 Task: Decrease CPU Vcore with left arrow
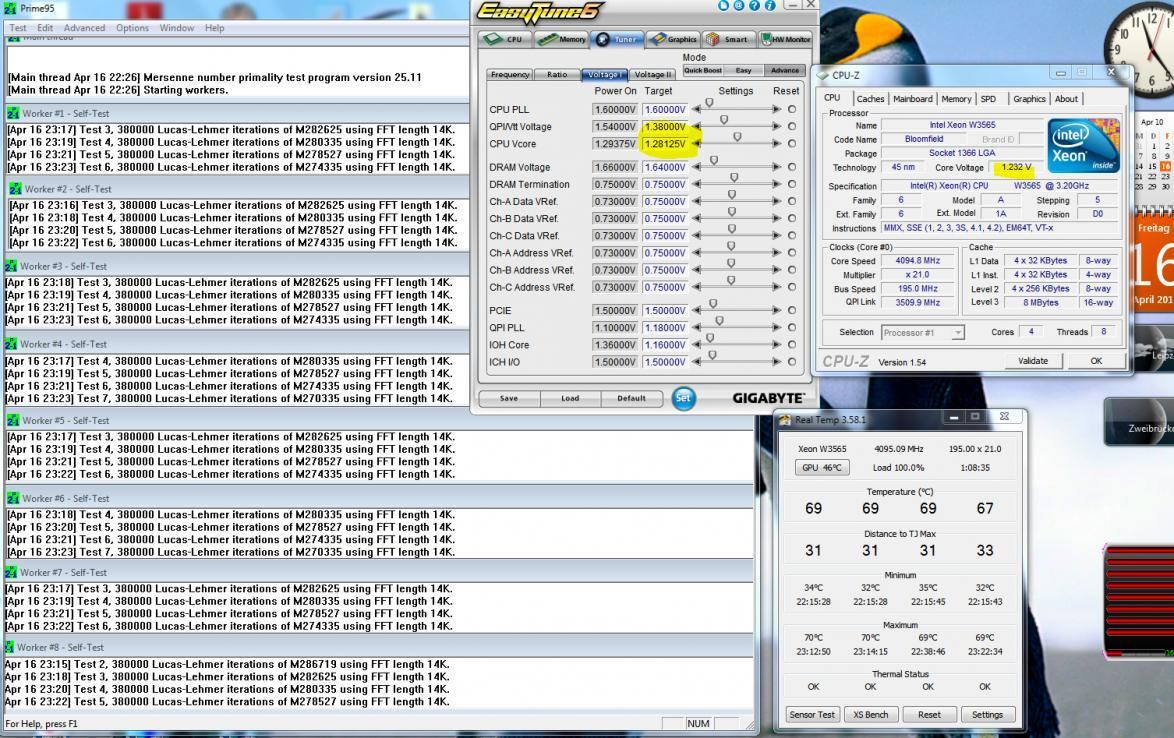[x=696, y=144]
